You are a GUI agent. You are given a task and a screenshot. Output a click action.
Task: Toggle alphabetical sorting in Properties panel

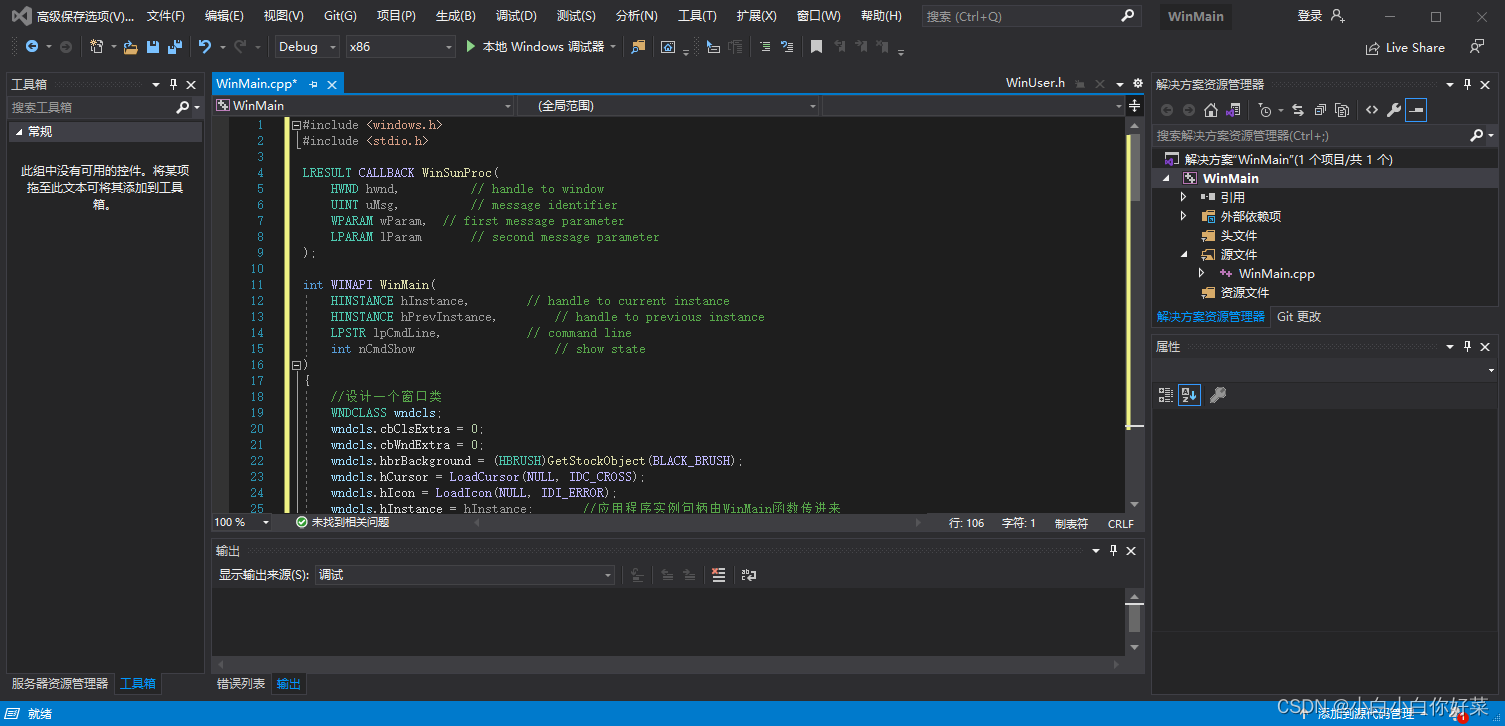pyautogui.click(x=1188, y=395)
